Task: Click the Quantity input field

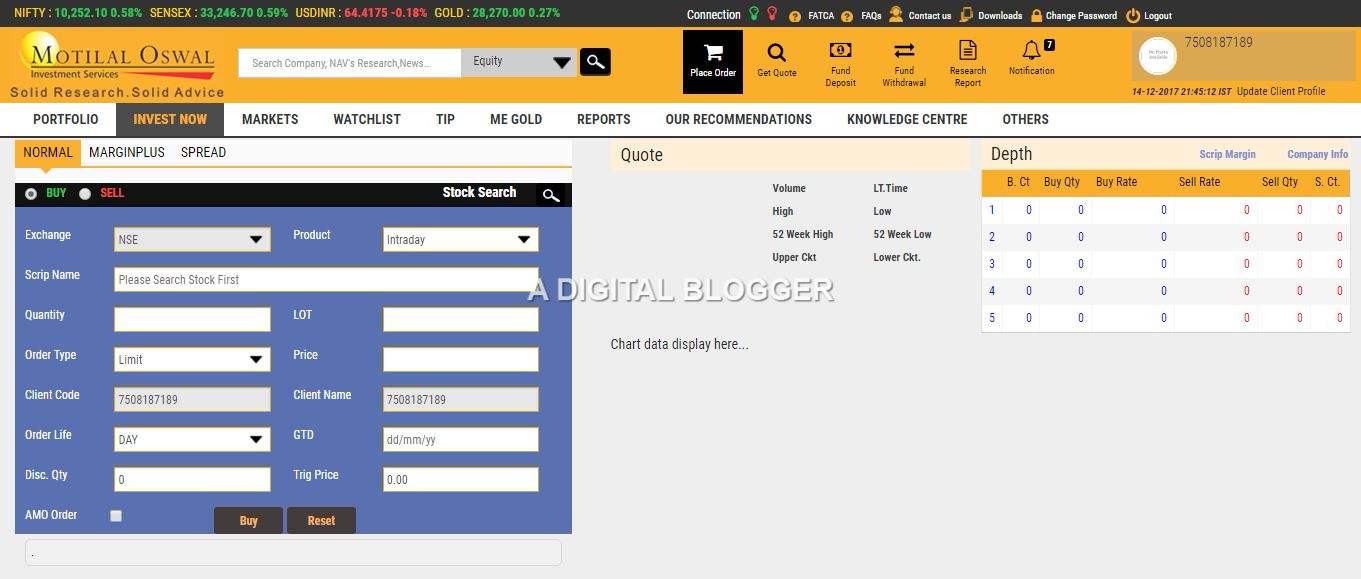Action: tap(192, 320)
